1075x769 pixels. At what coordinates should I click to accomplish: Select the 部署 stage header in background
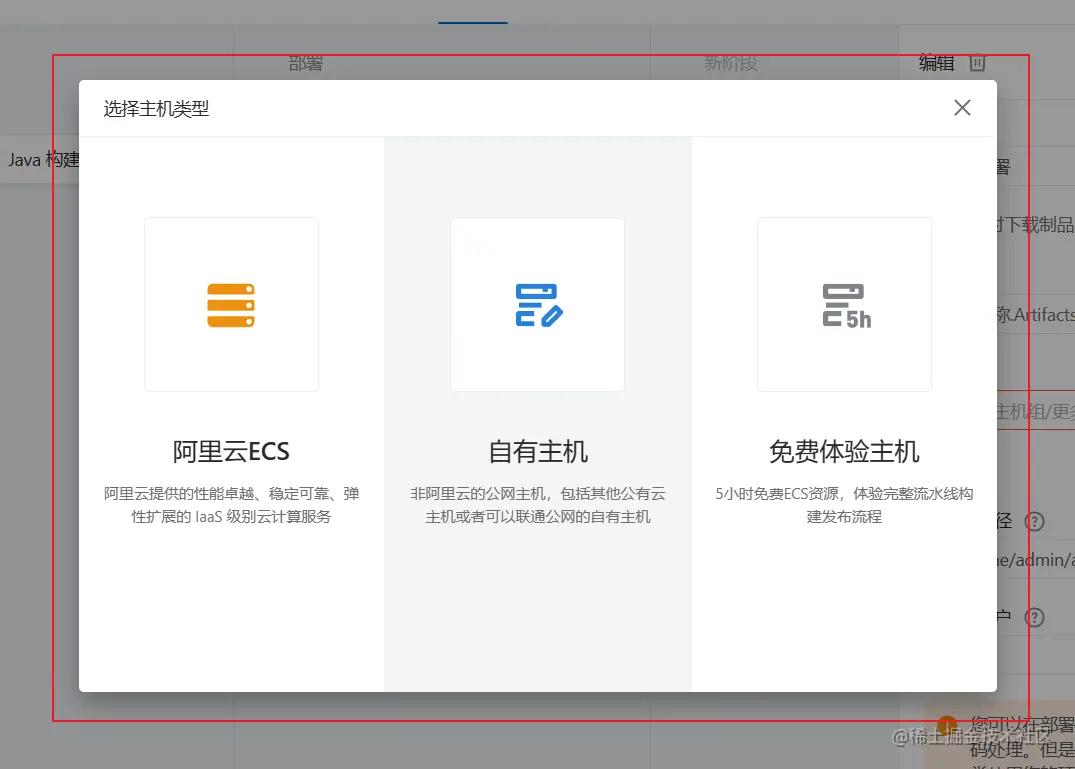click(306, 64)
